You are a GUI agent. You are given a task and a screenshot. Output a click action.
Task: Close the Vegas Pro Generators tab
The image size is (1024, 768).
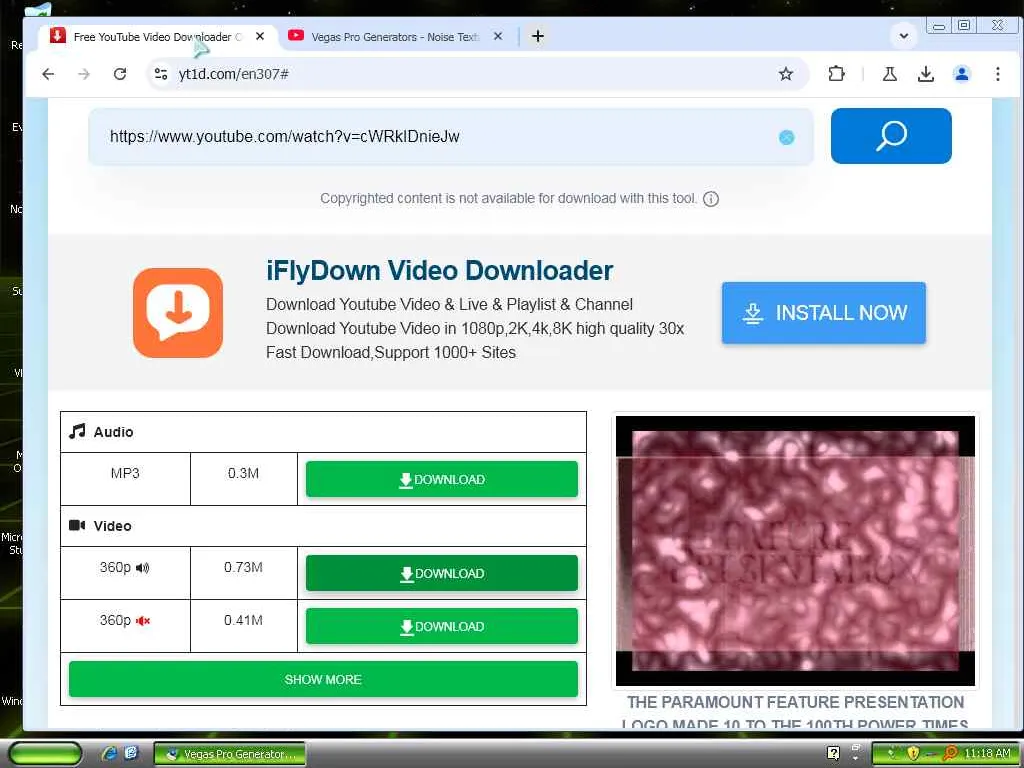[x=498, y=37]
